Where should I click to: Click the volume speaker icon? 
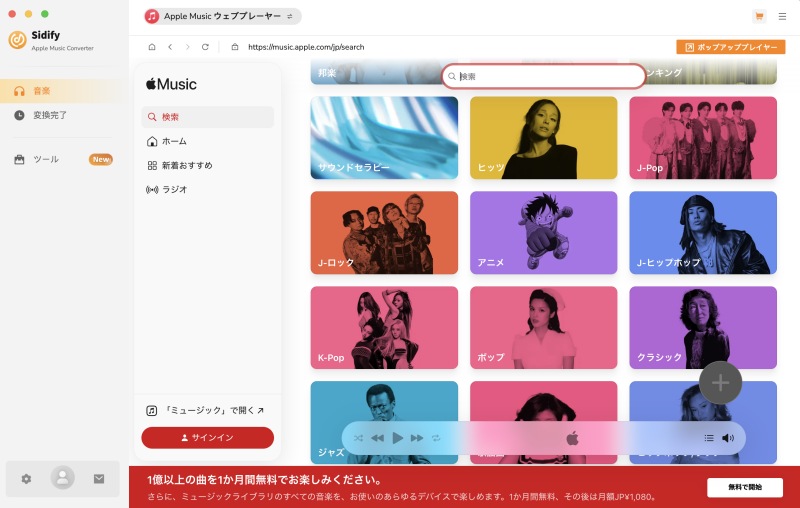(x=728, y=438)
